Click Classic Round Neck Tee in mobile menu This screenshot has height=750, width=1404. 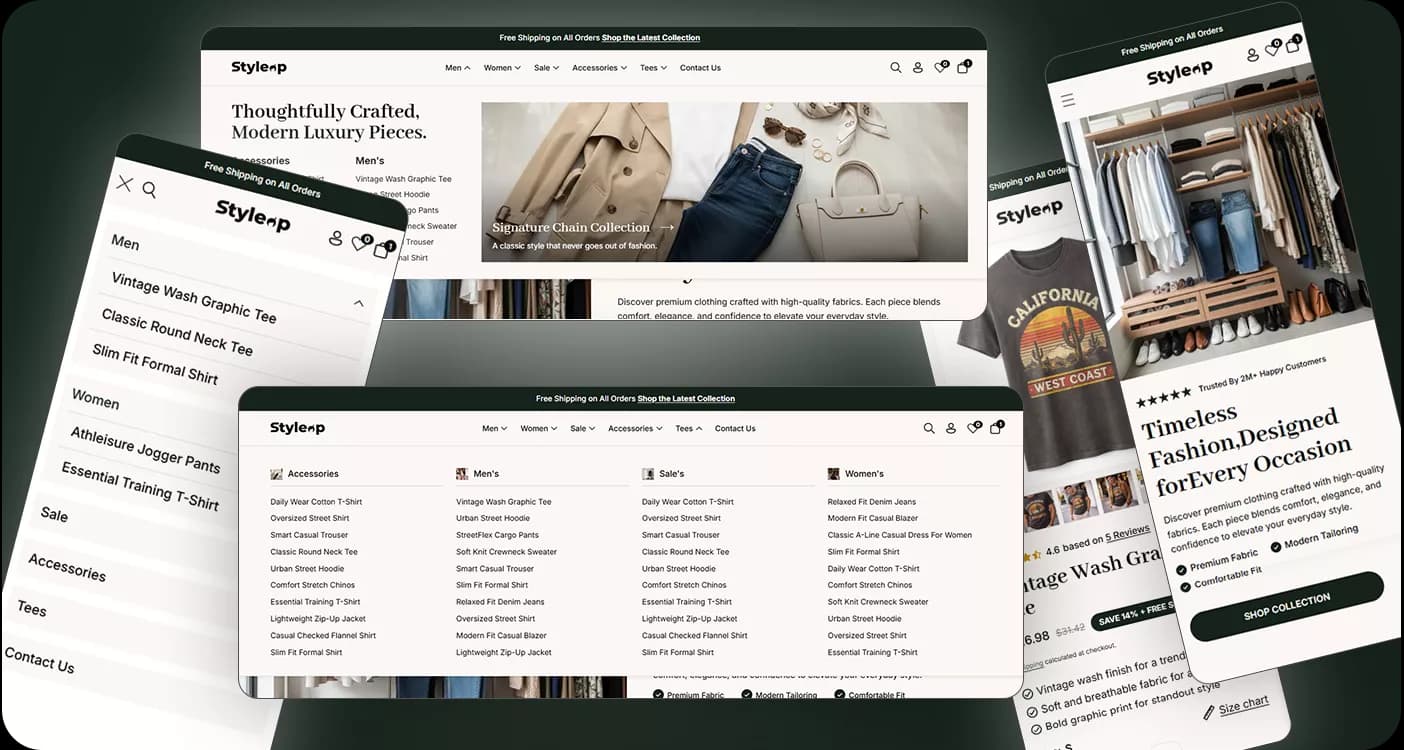click(177, 332)
